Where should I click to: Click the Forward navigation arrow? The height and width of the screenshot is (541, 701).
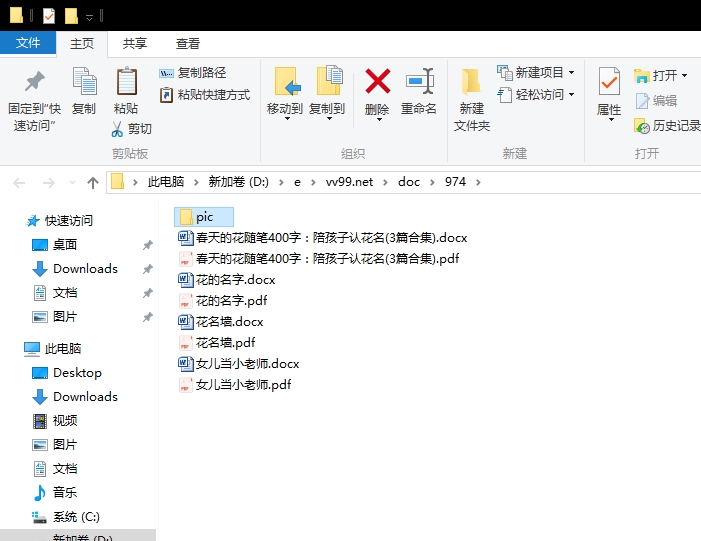pyautogui.click(x=48, y=182)
